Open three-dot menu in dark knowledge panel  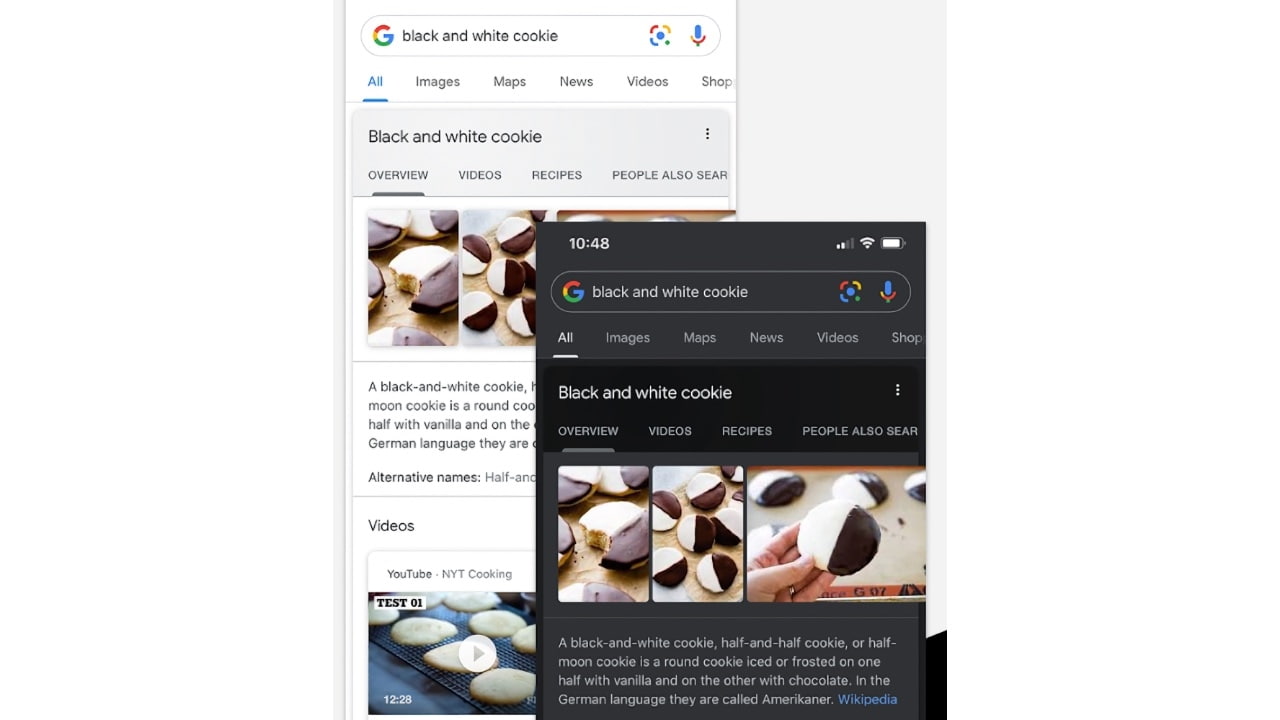point(897,390)
